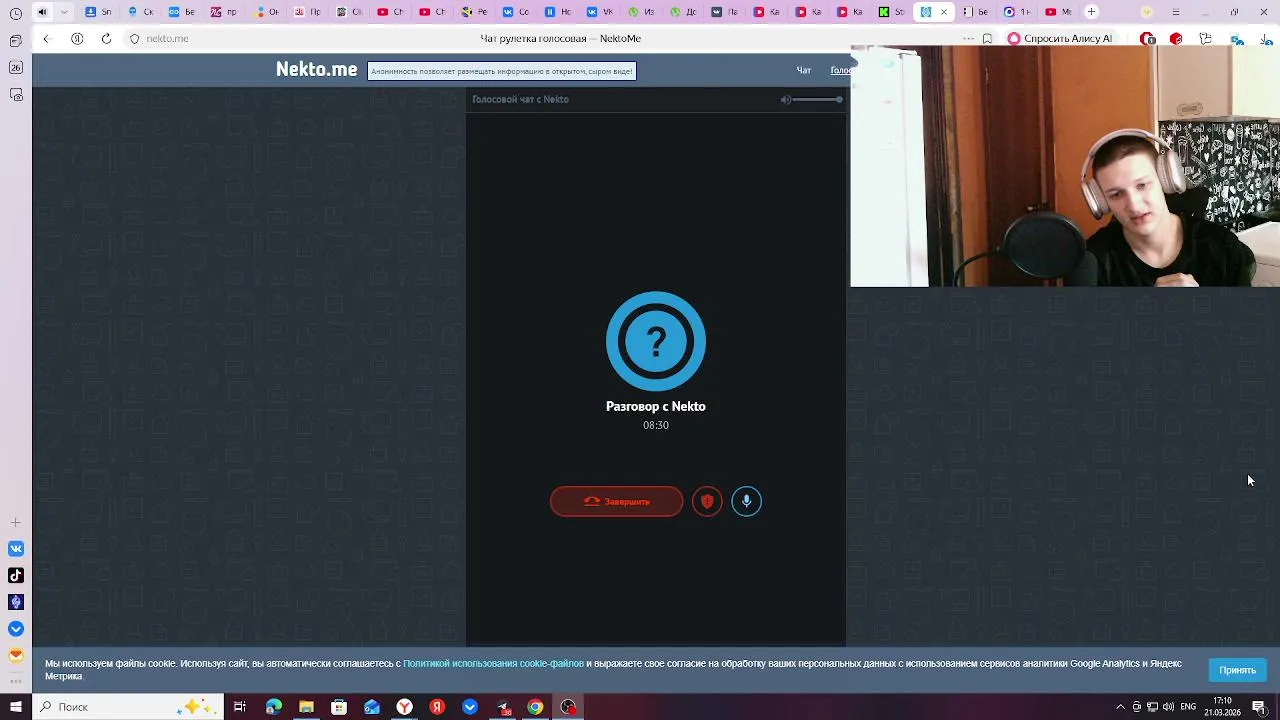Open the cookie-файлов policy link
The width and height of the screenshot is (1280, 720).
tap(493, 663)
